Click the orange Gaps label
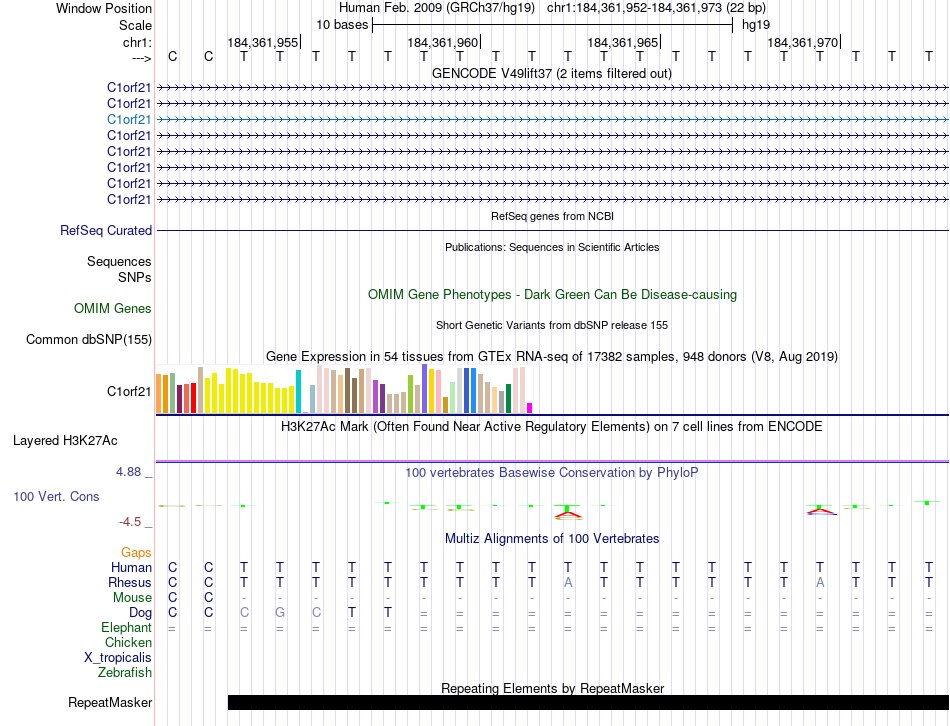The height and width of the screenshot is (726, 950). (136, 552)
